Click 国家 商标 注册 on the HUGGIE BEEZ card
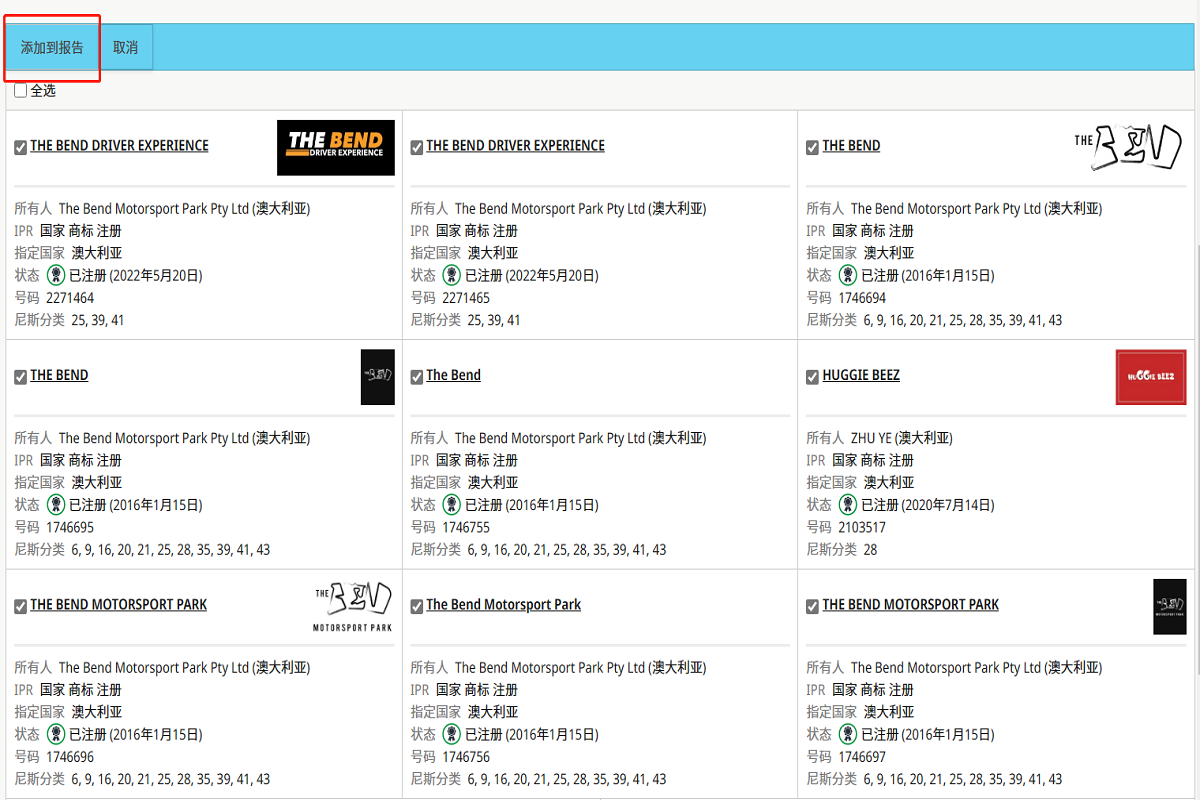 pos(873,460)
